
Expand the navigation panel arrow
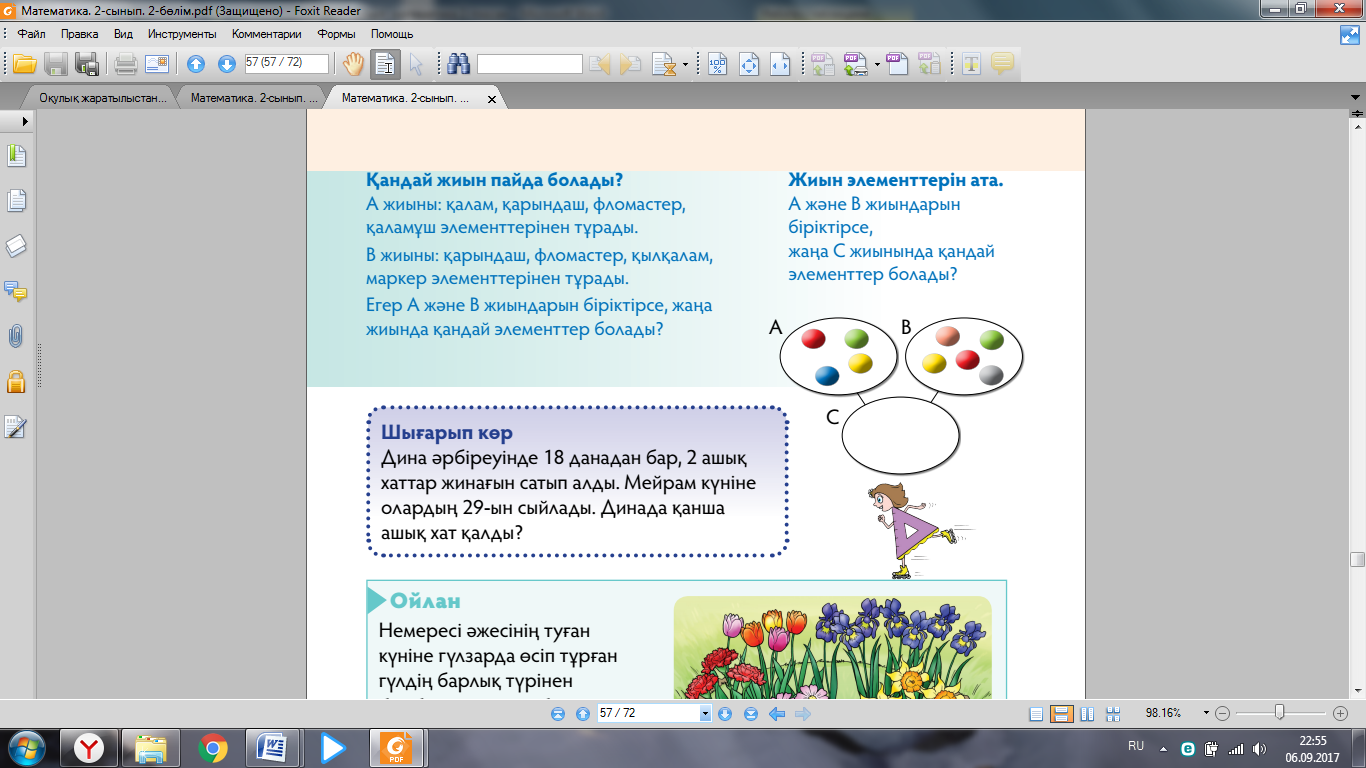pyautogui.click(x=24, y=120)
